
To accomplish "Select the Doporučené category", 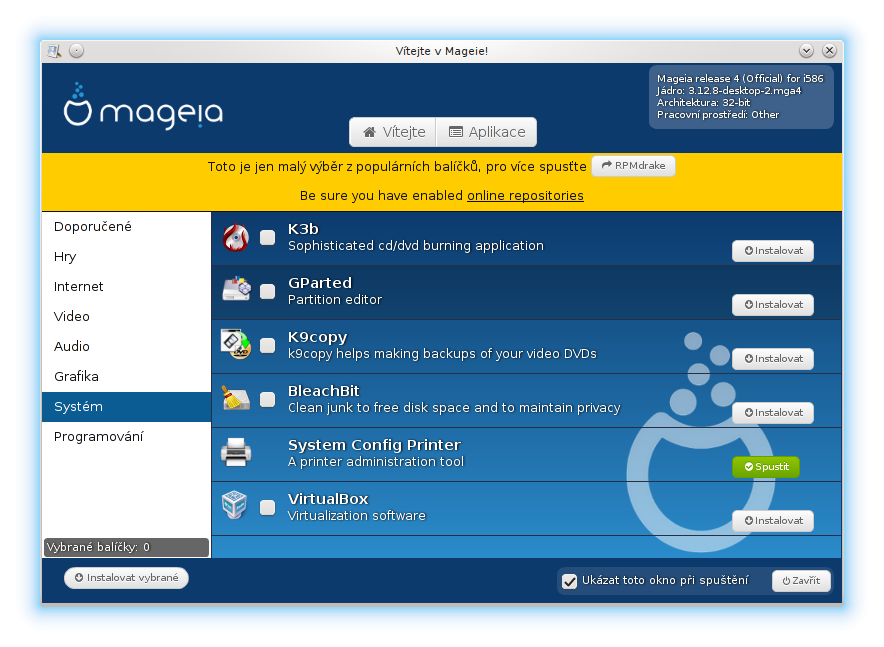I will coord(126,227).
